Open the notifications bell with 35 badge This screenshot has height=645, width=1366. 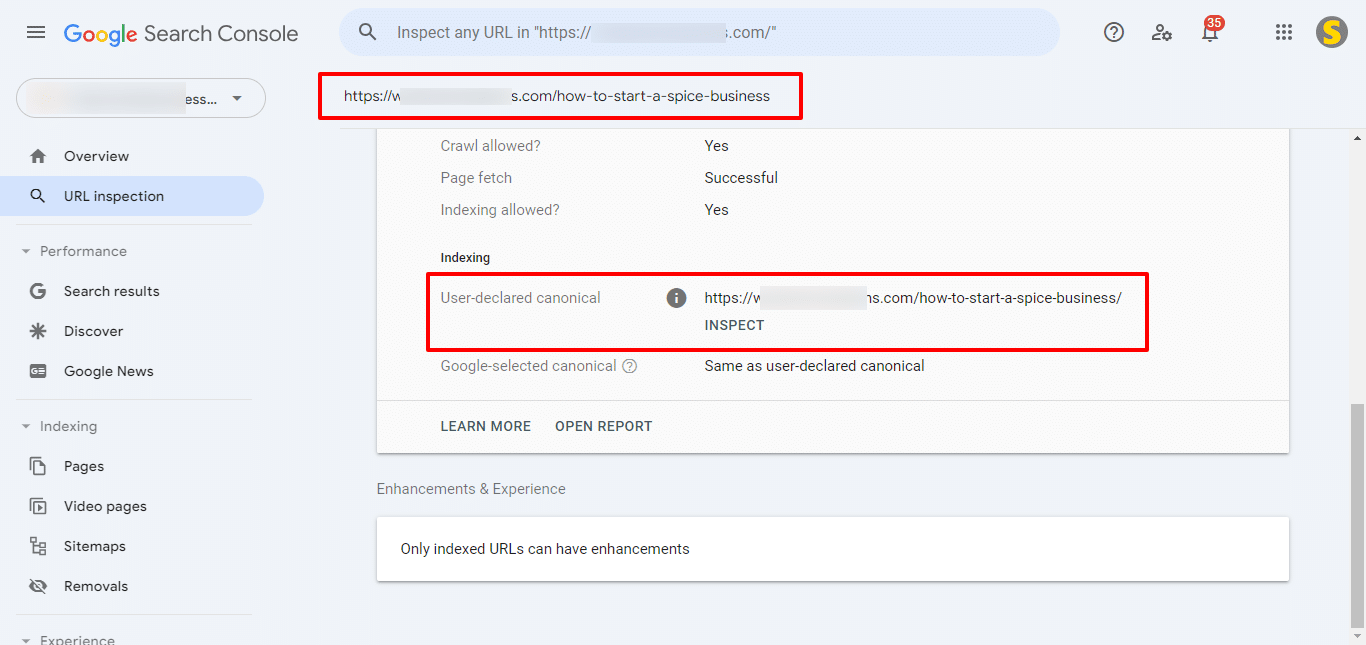click(x=1211, y=30)
